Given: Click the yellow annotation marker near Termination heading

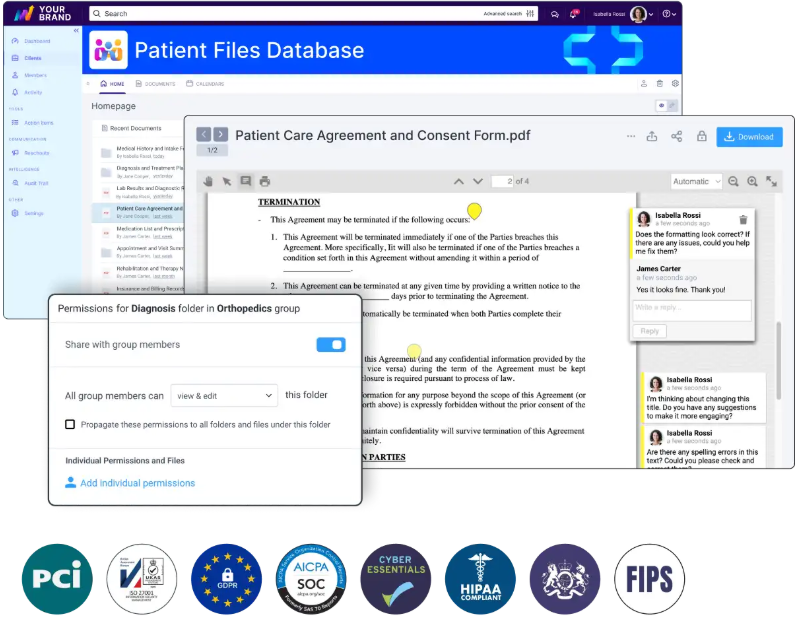Looking at the screenshot, I should coord(474,210).
